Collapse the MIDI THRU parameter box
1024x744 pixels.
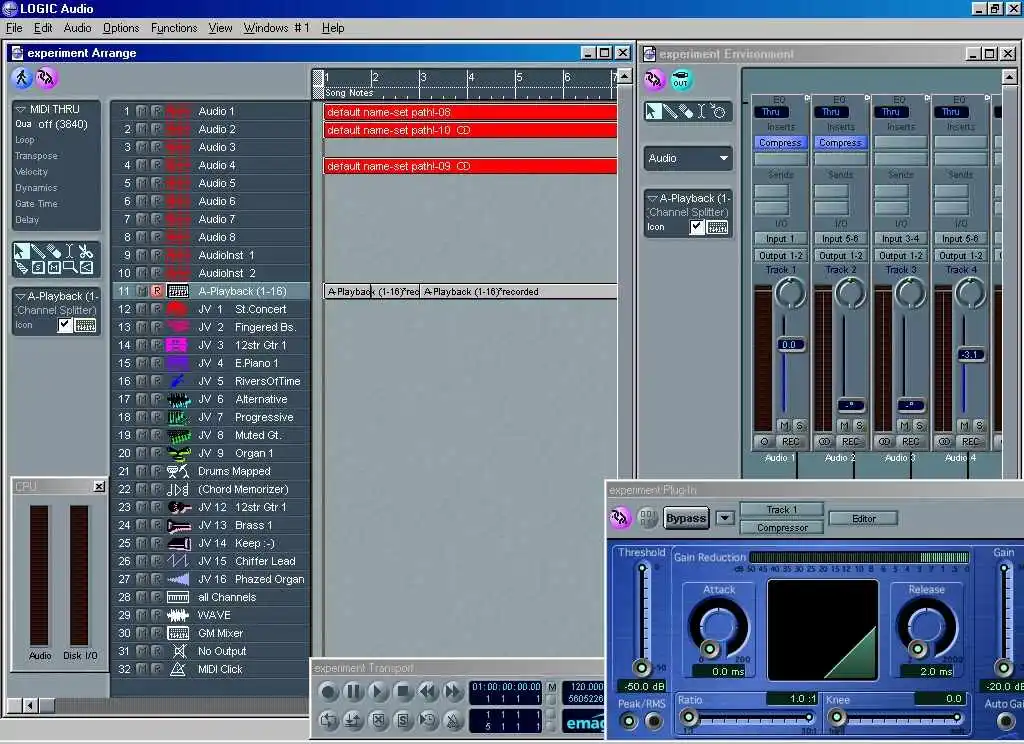20,109
